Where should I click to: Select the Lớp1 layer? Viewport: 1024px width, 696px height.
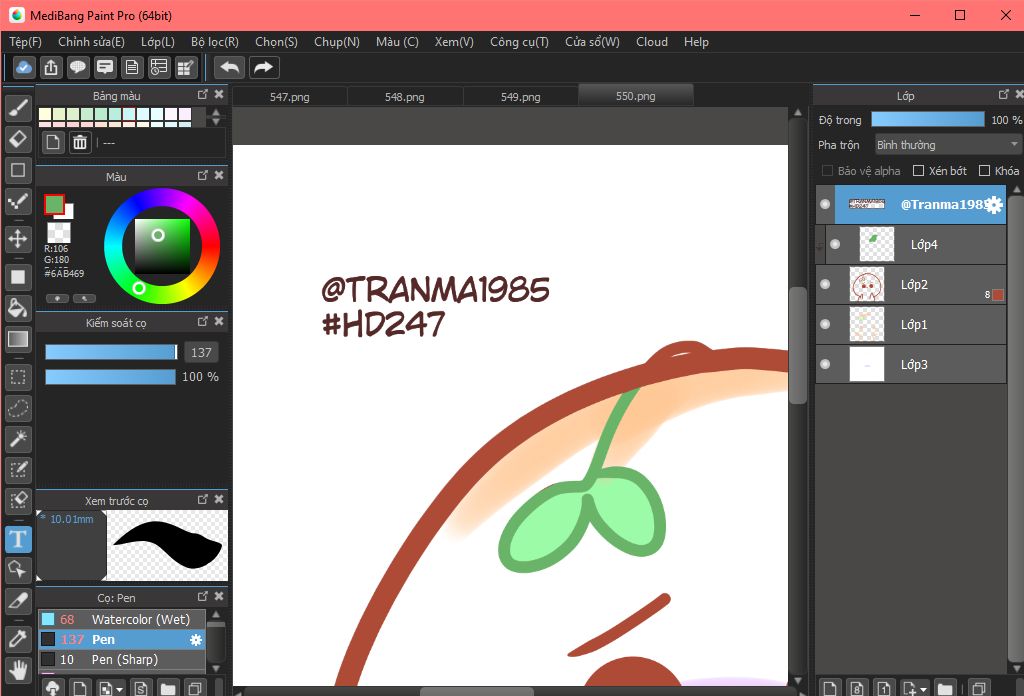pyautogui.click(x=911, y=324)
